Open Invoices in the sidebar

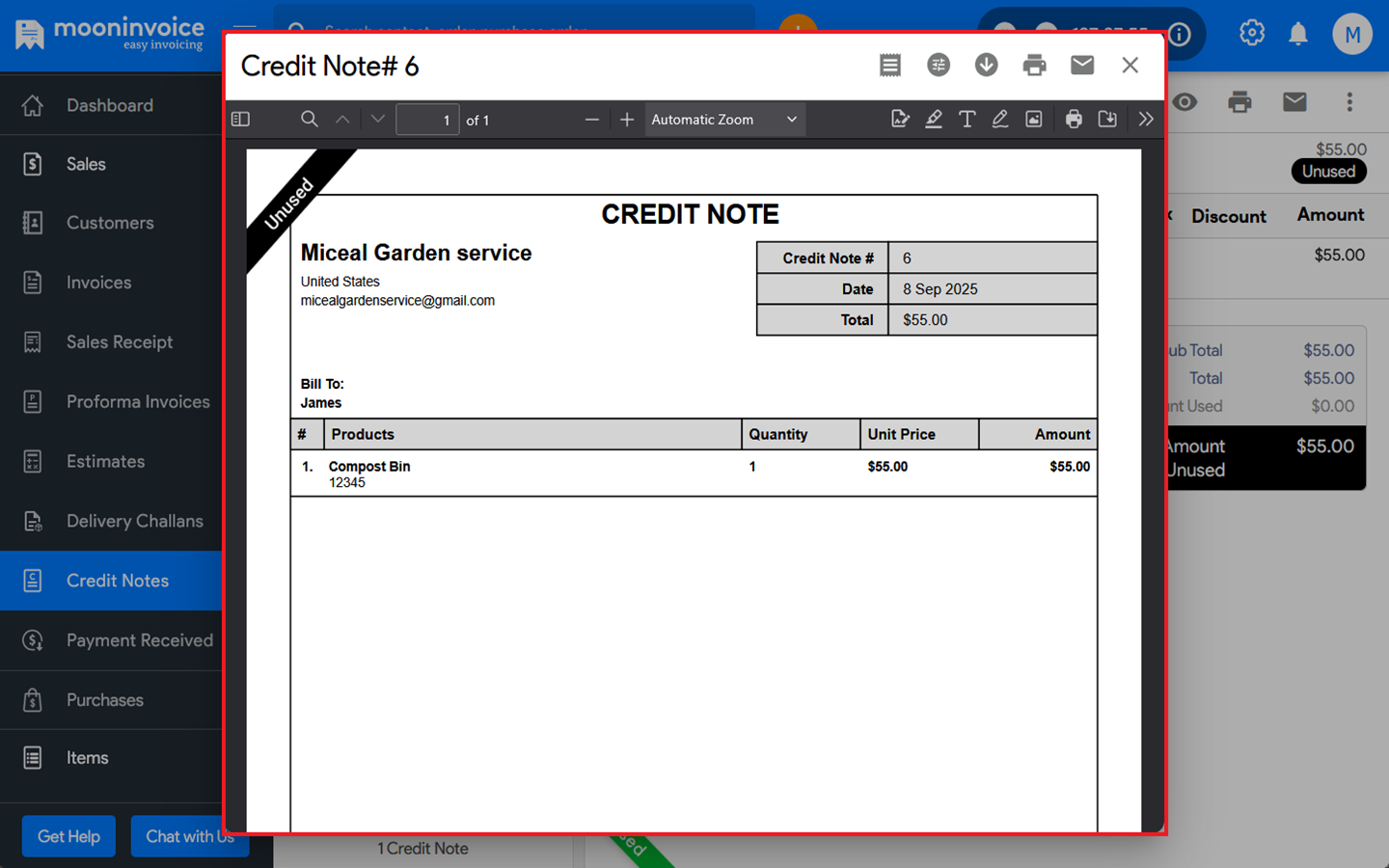98,283
